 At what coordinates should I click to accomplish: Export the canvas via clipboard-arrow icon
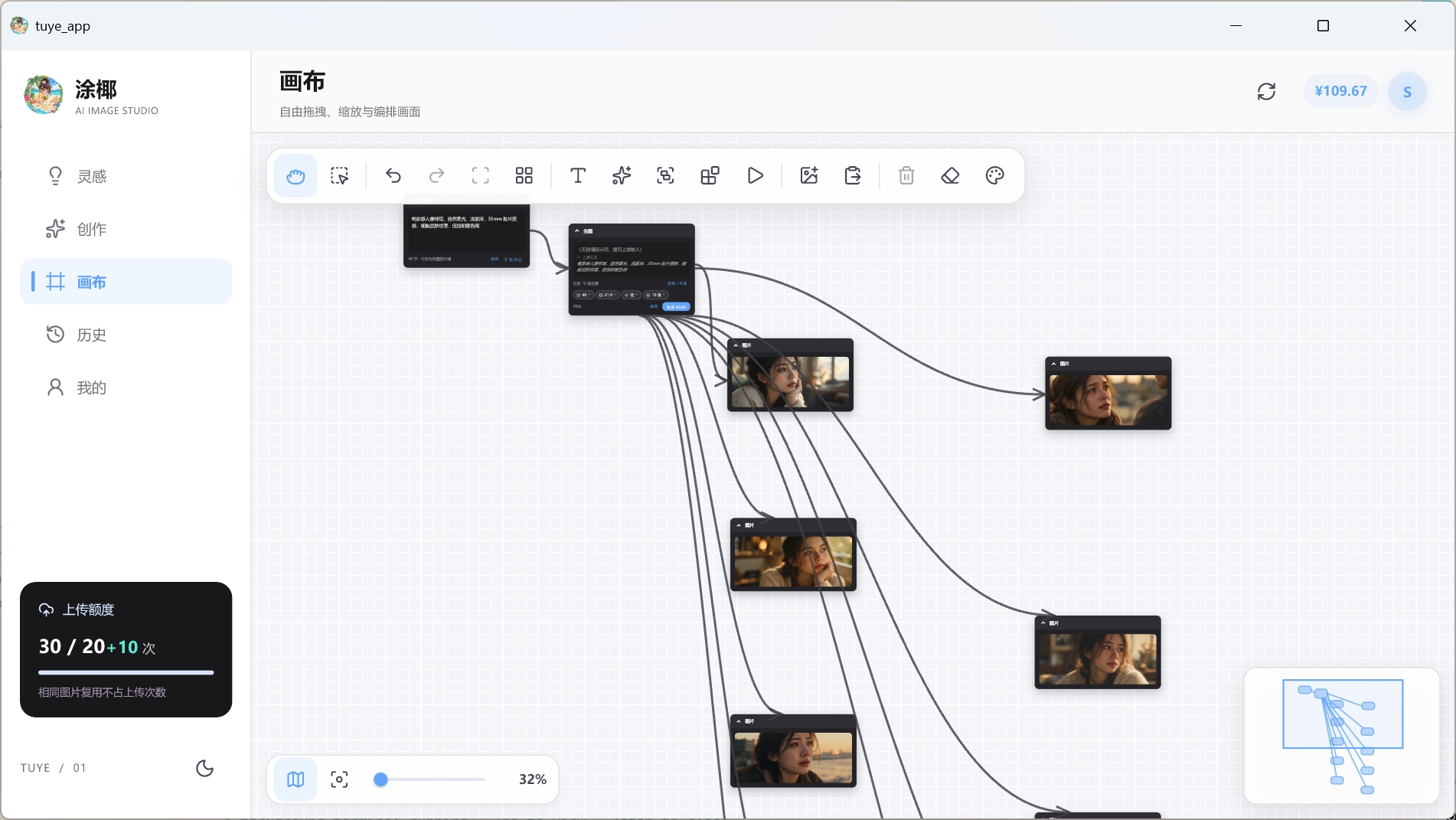pyautogui.click(x=853, y=176)
